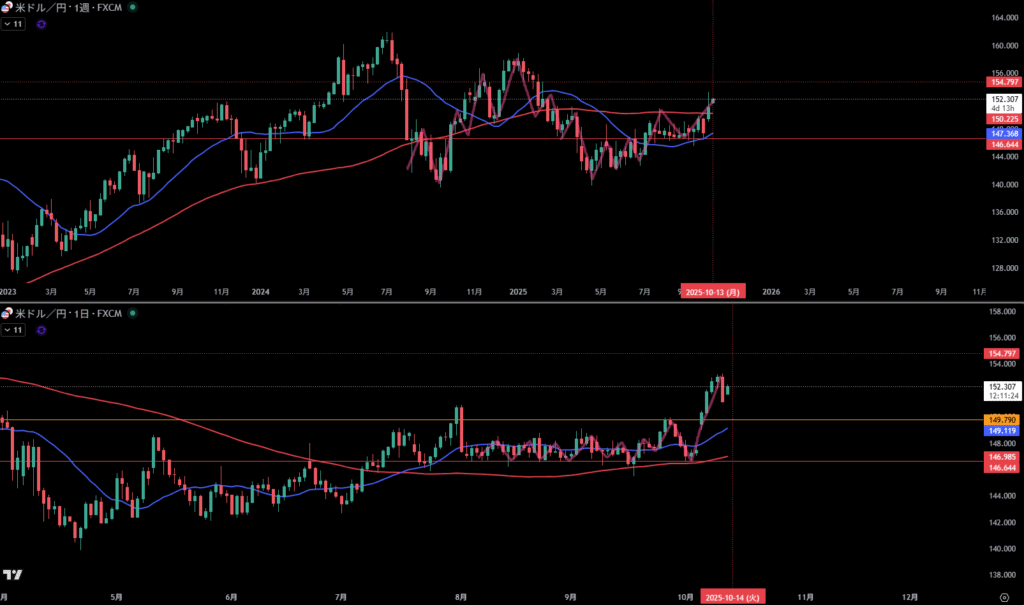Click the purple loading indicator icon on daily chart
Image resolution: width=1024 pixels, height=605 pixels.
point(40,330)
